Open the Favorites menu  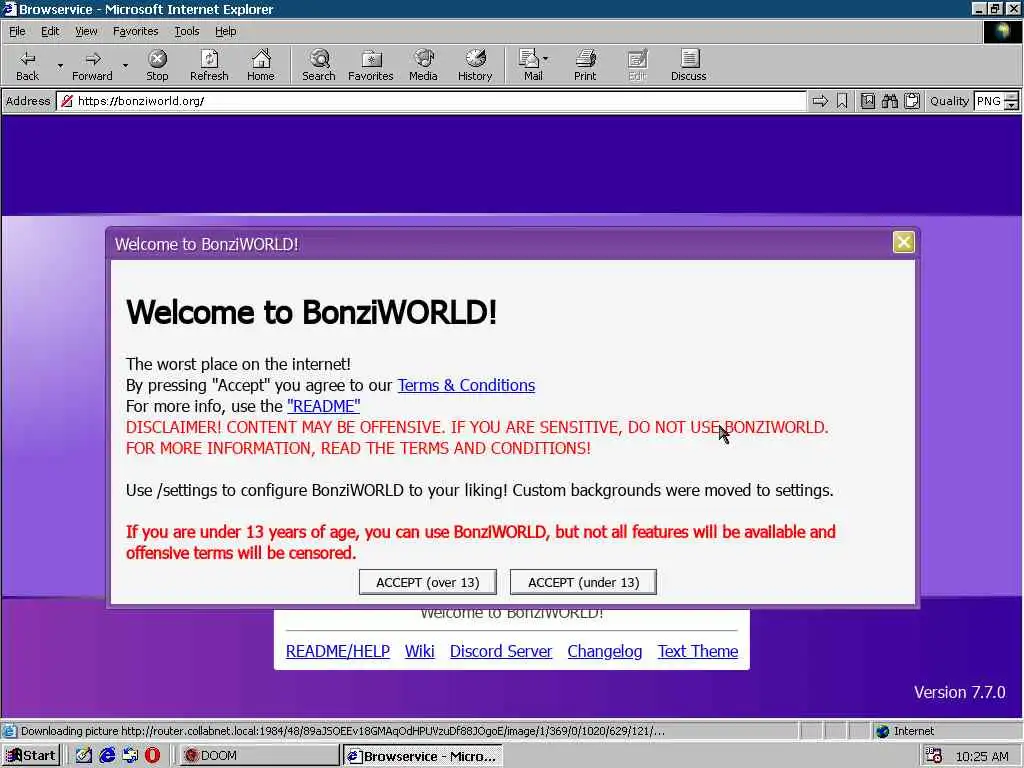click(135, 31)
